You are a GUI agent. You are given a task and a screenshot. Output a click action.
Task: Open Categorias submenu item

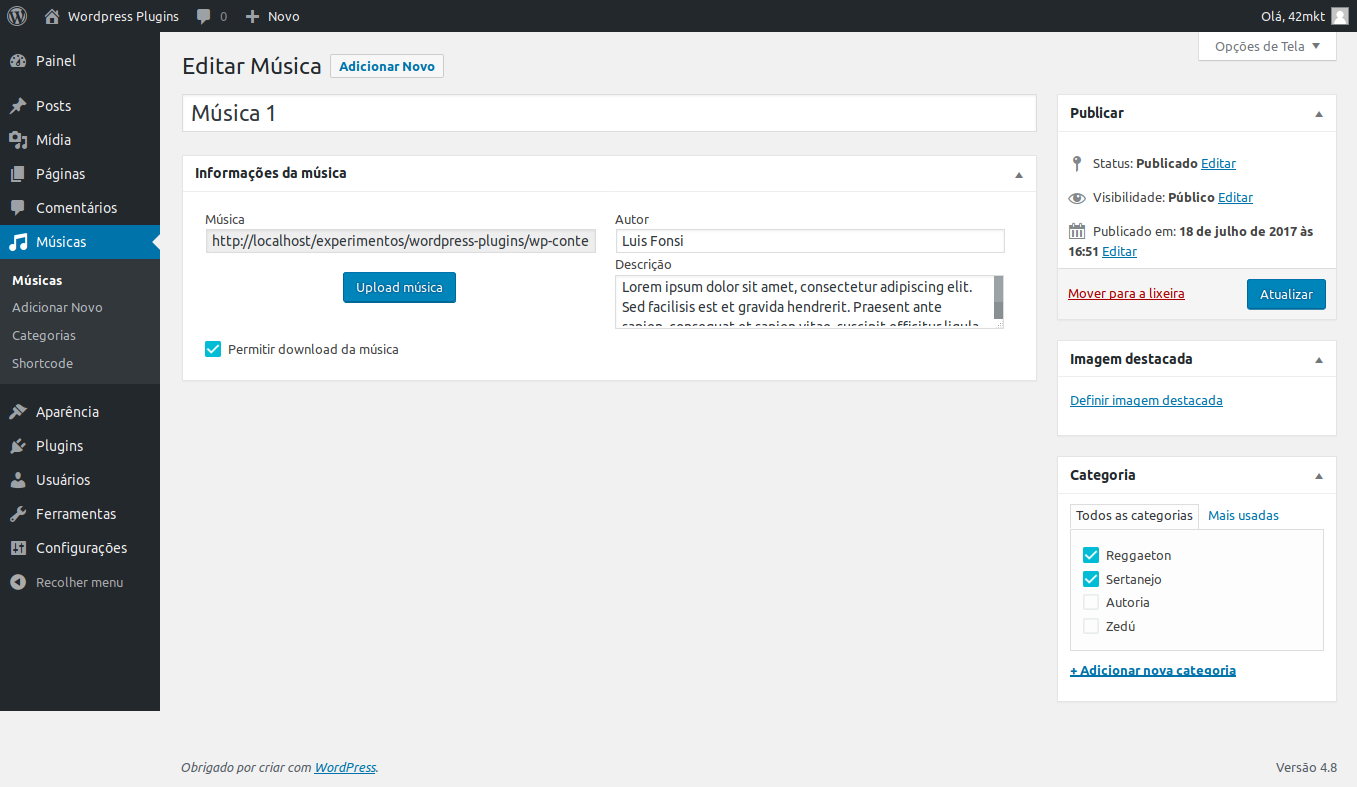pyautogui.click(x=44, y=336)
